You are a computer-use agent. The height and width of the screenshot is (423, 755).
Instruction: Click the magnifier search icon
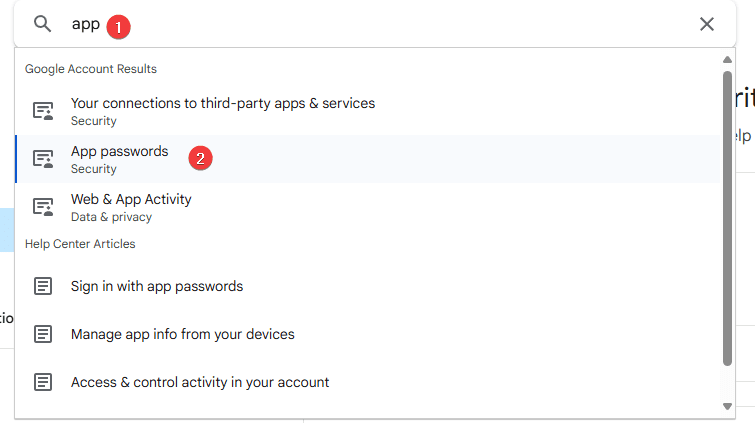point(42,24)
